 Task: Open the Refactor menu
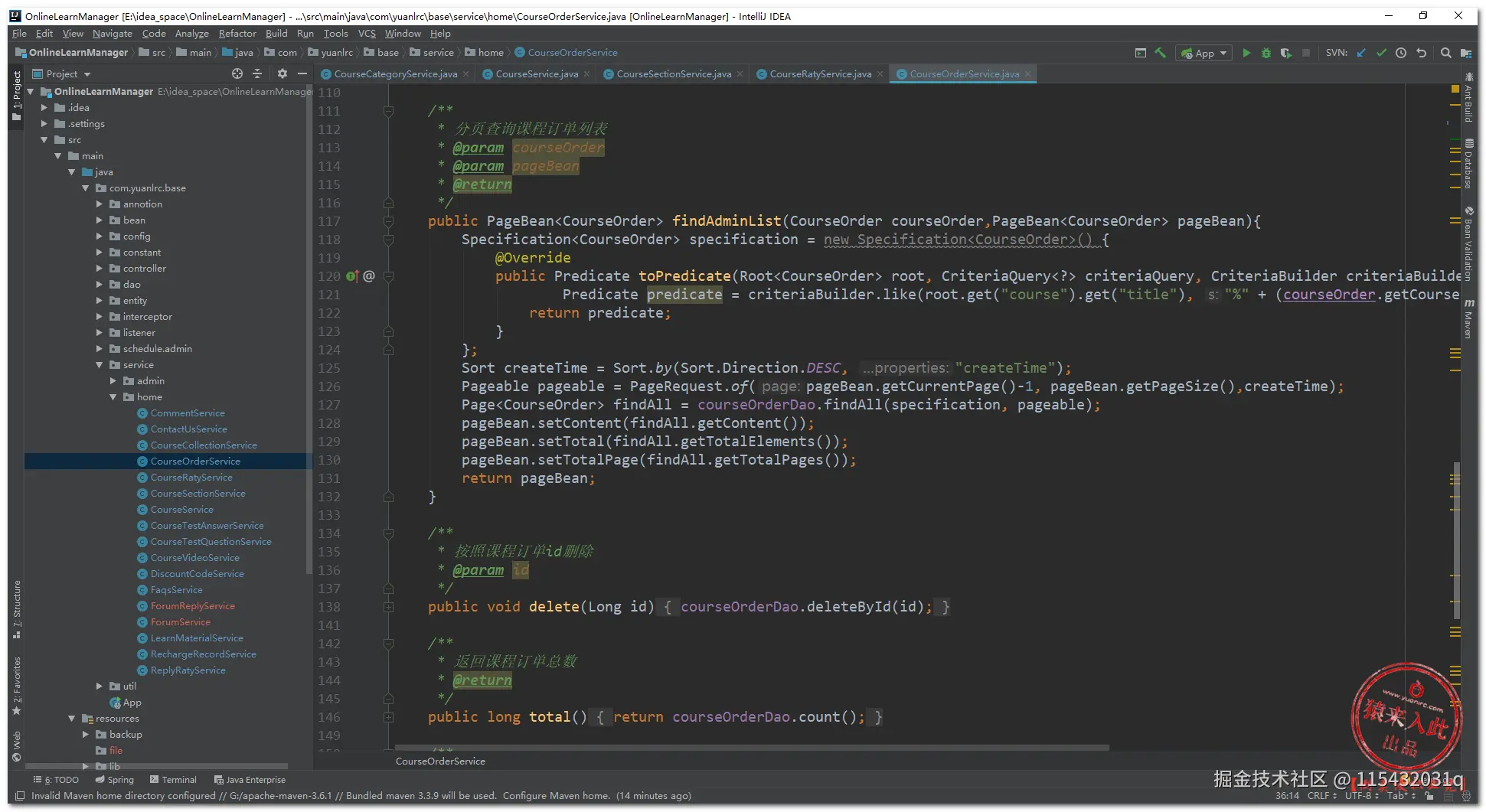[237, 34]
